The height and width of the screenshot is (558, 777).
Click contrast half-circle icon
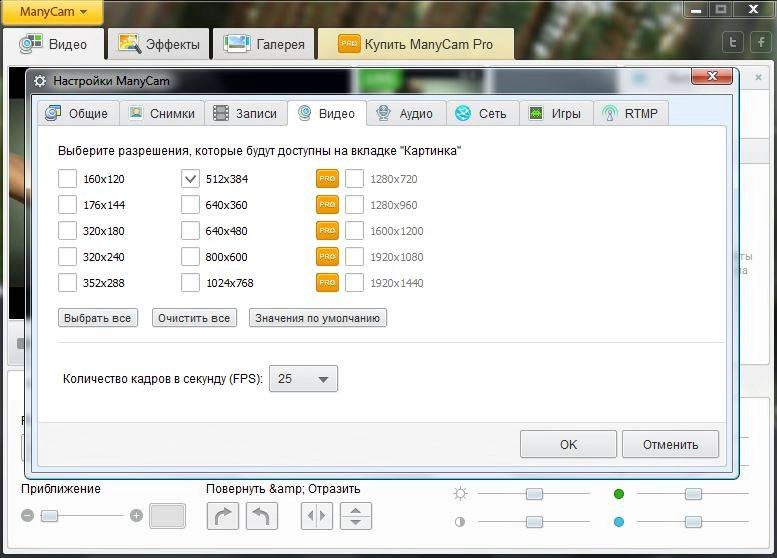[x=460, y=522]
